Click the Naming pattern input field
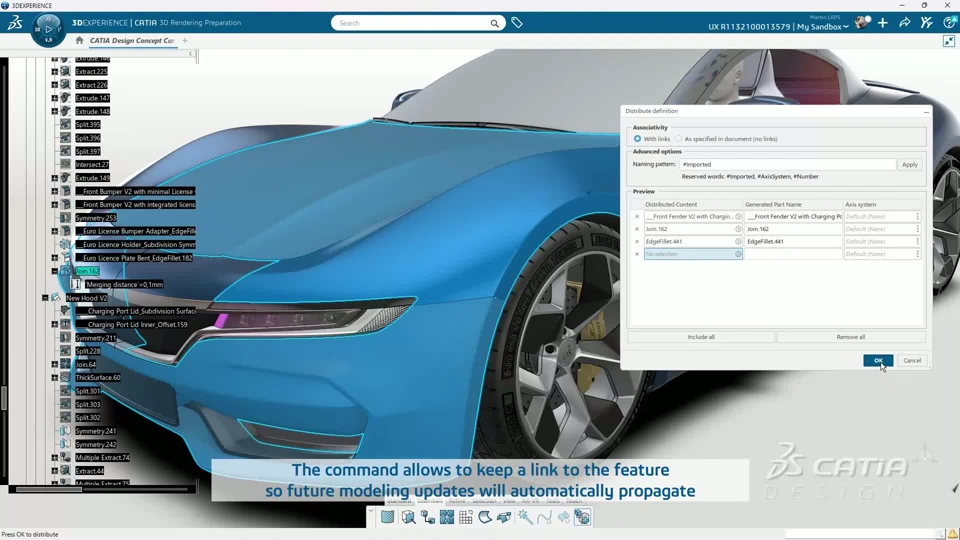 [x=787, y=165]
